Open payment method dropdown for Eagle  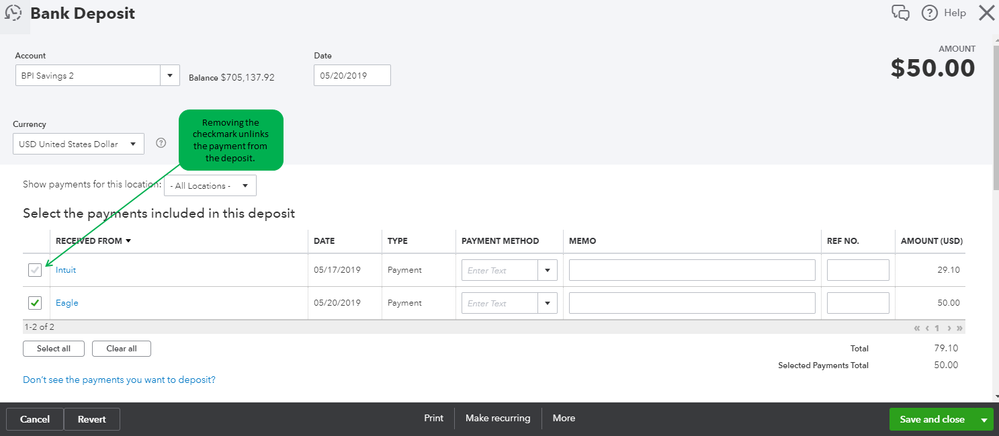547,303
